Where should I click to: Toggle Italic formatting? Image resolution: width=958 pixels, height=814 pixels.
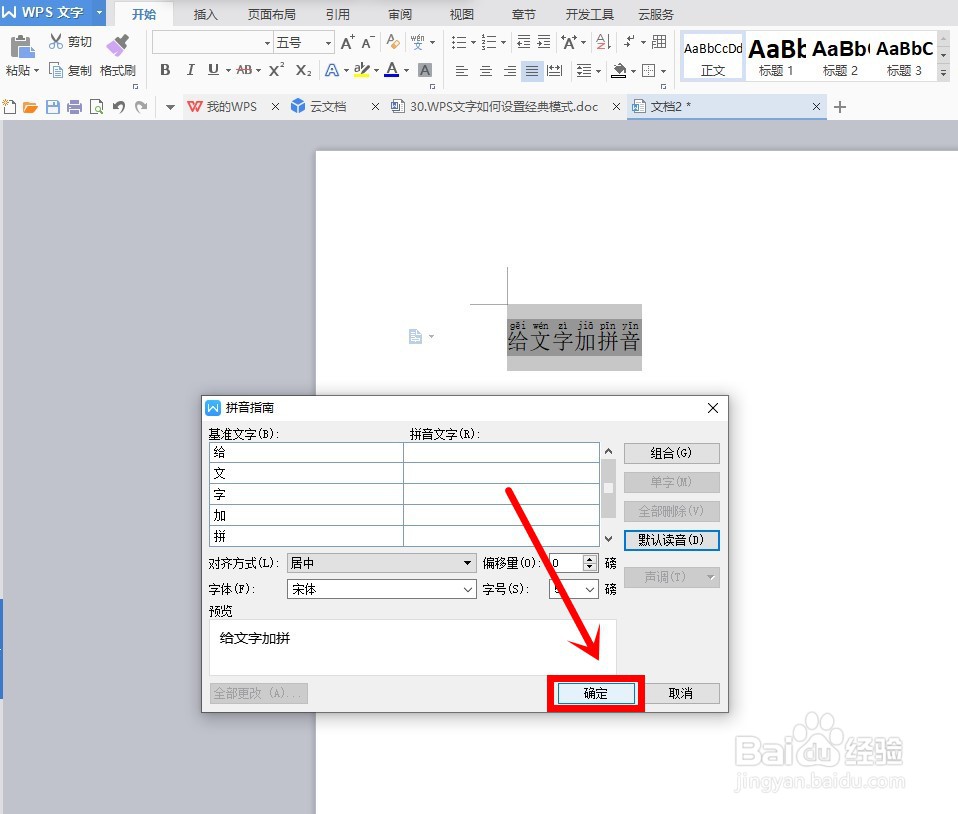pos(190,70)
